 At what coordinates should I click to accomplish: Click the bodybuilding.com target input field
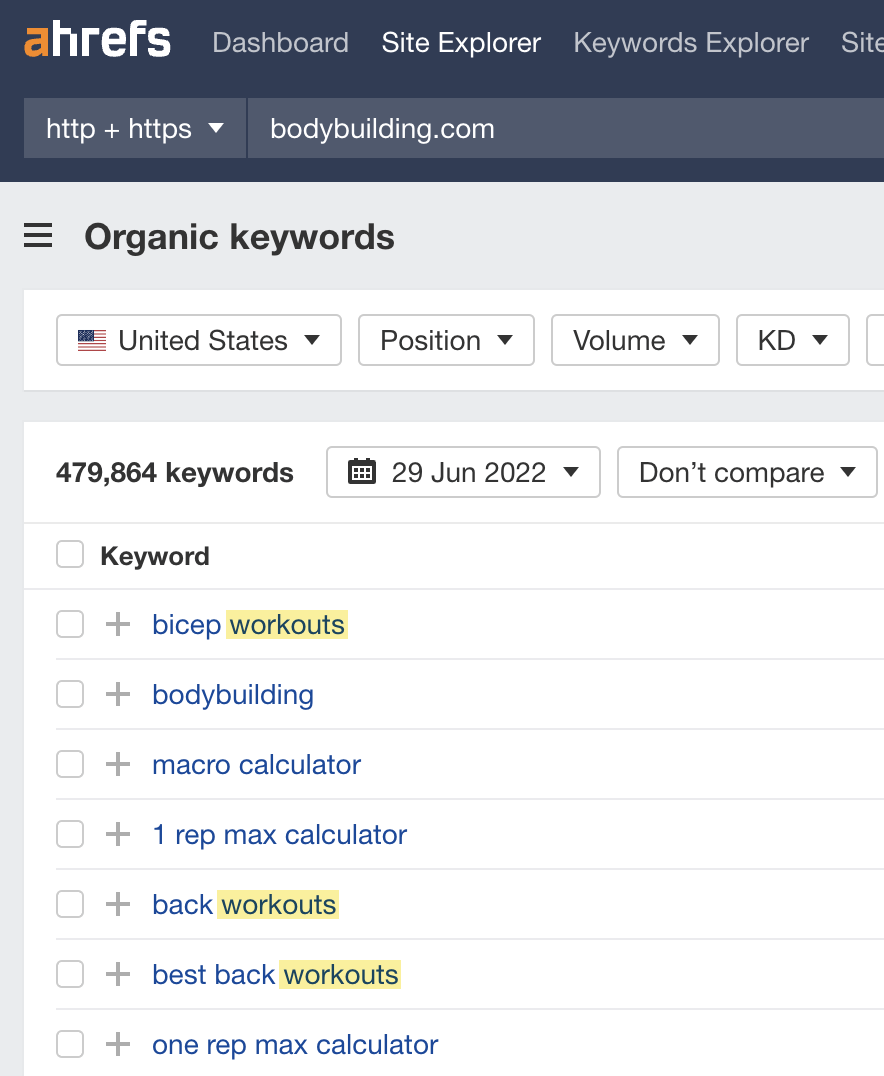(x=381, y=128)
